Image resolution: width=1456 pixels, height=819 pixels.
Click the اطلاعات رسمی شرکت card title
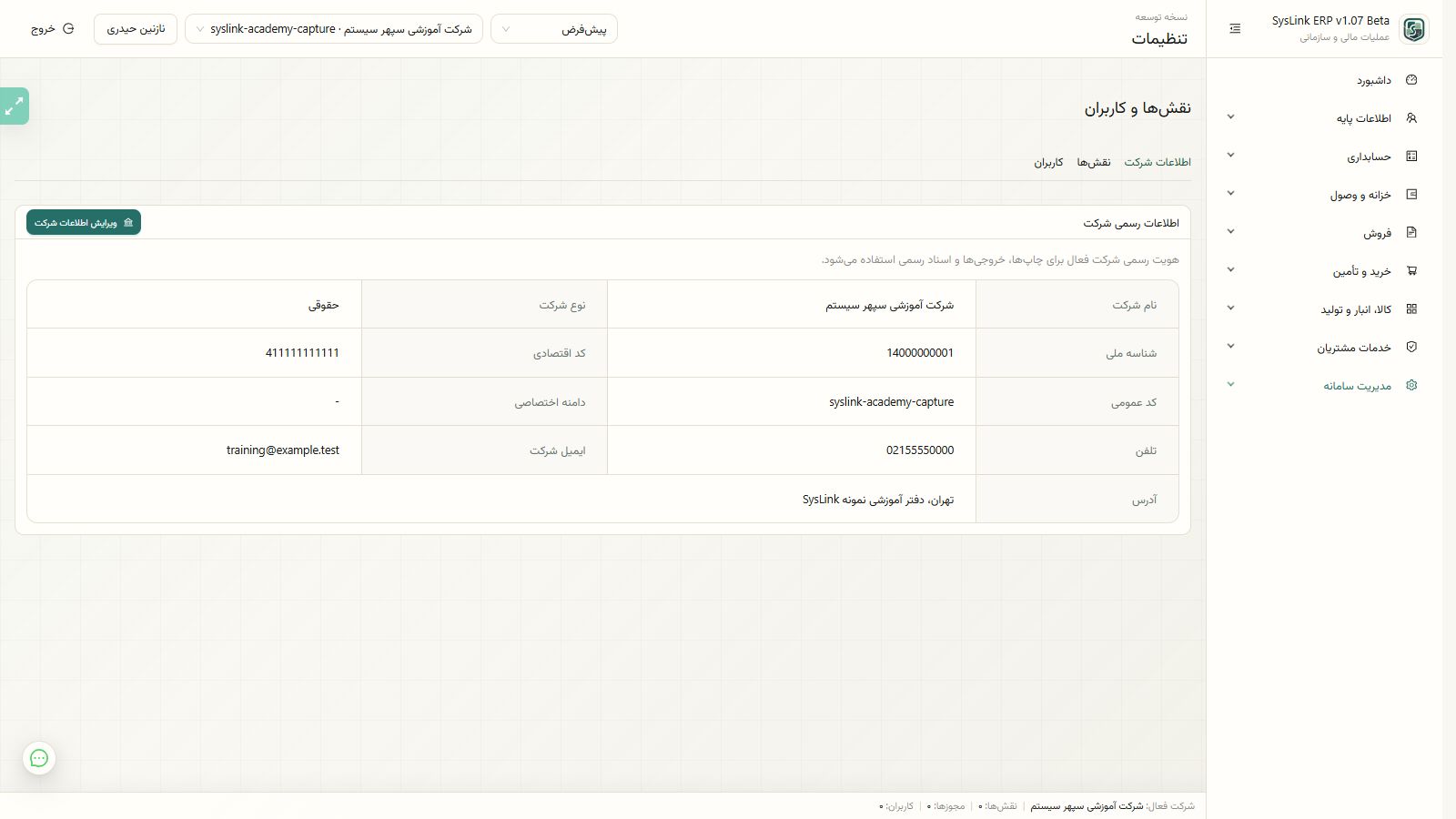(1131, 223)
